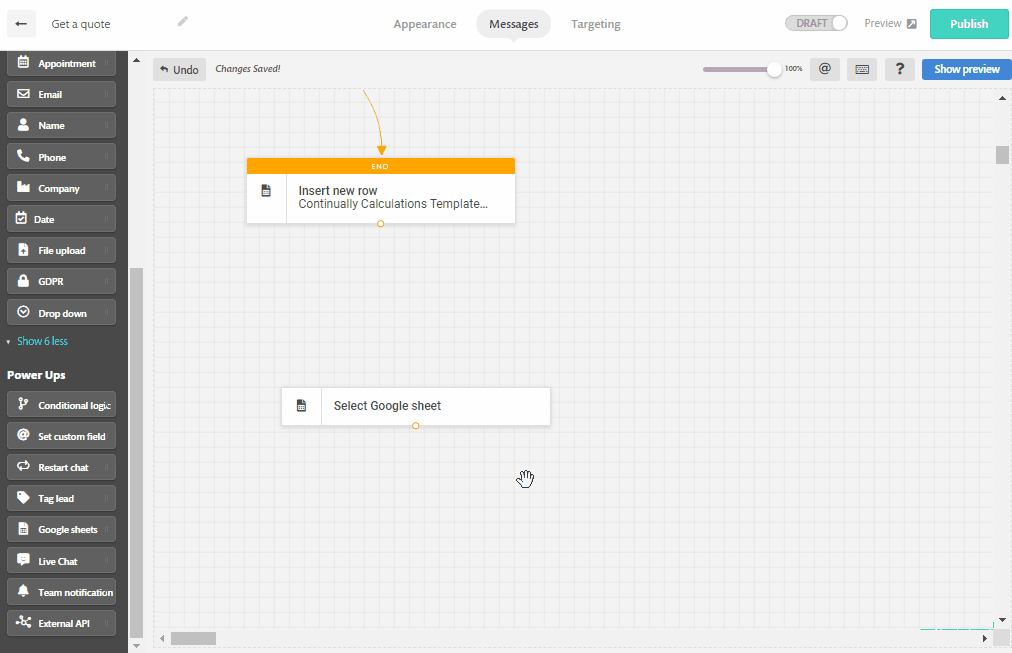Open Preview in a new window
The height and width of the screenshot is (653, 1012).
(890, 23)
